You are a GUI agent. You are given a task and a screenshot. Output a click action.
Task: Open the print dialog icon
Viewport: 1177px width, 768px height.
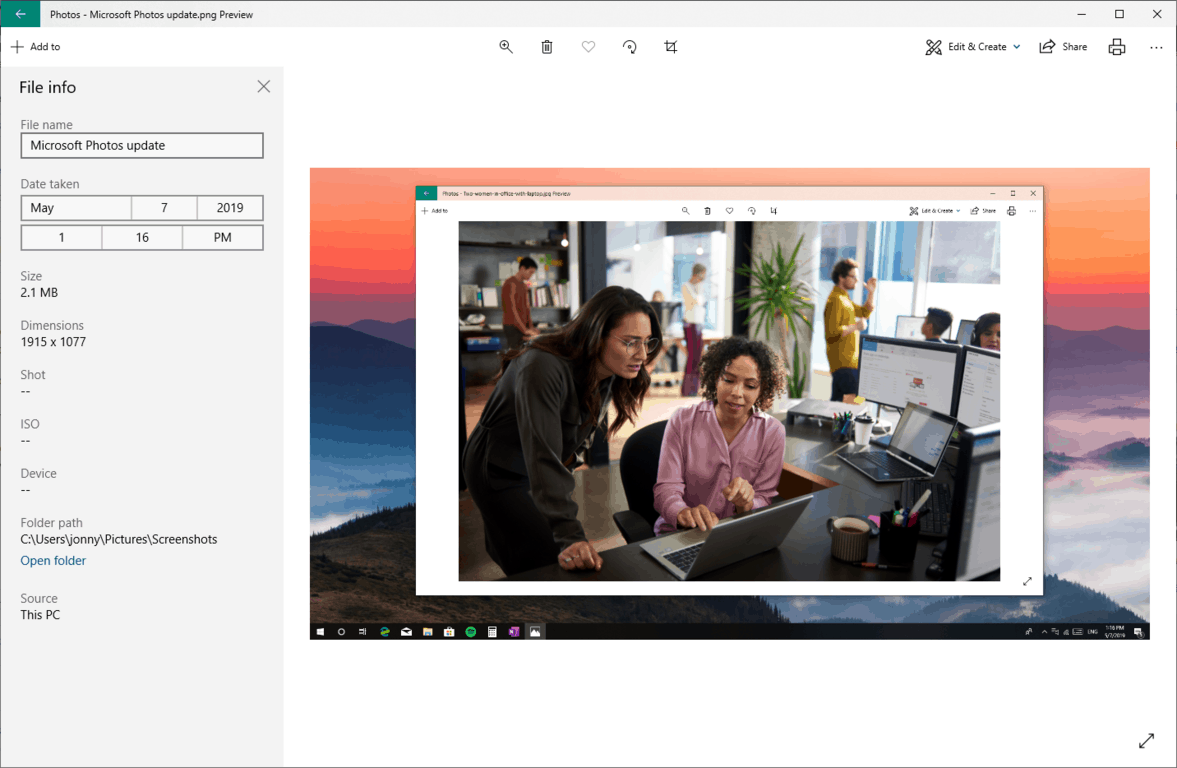[x=1116, y=47]
